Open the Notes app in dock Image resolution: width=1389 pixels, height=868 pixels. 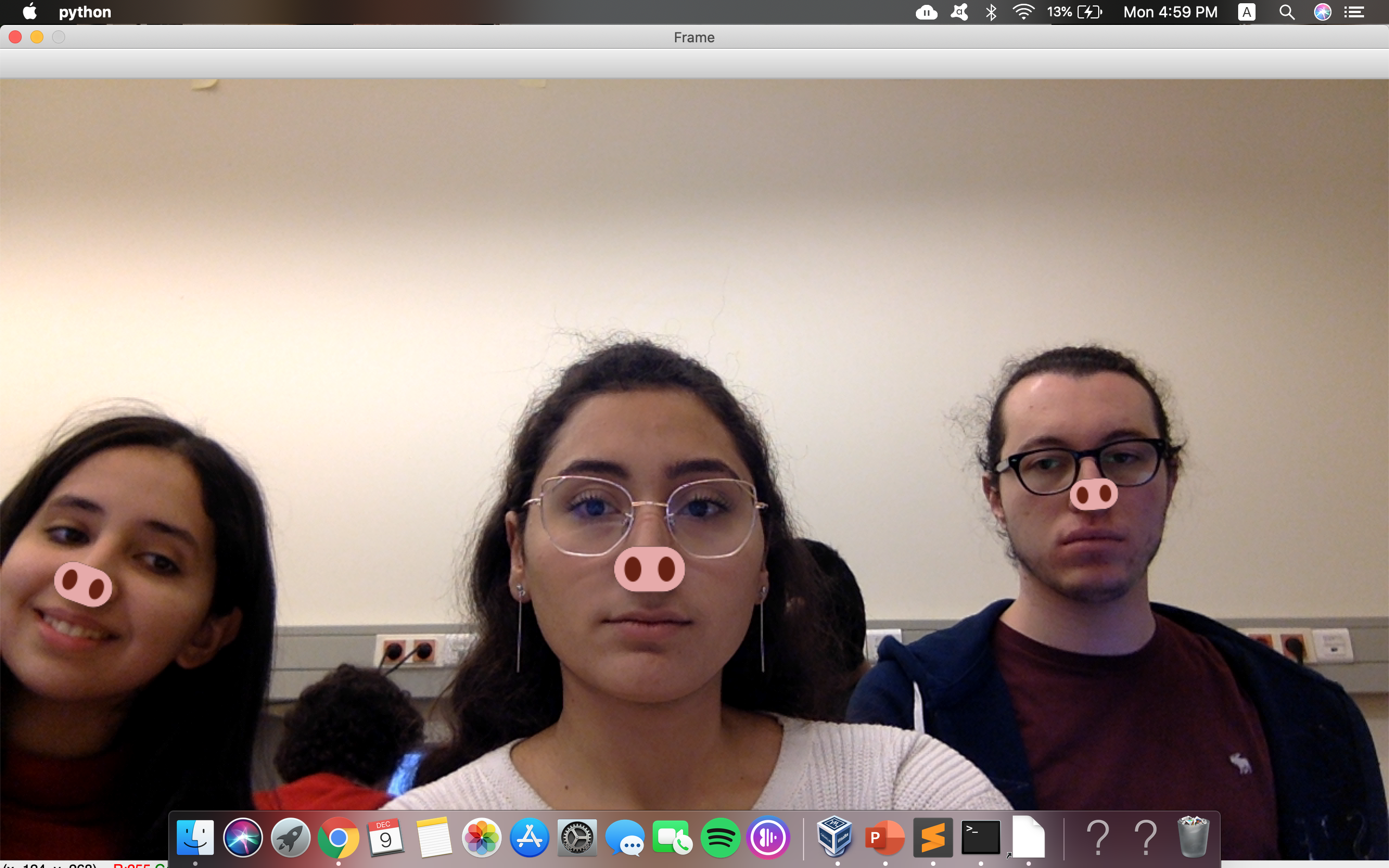[434, 838]
